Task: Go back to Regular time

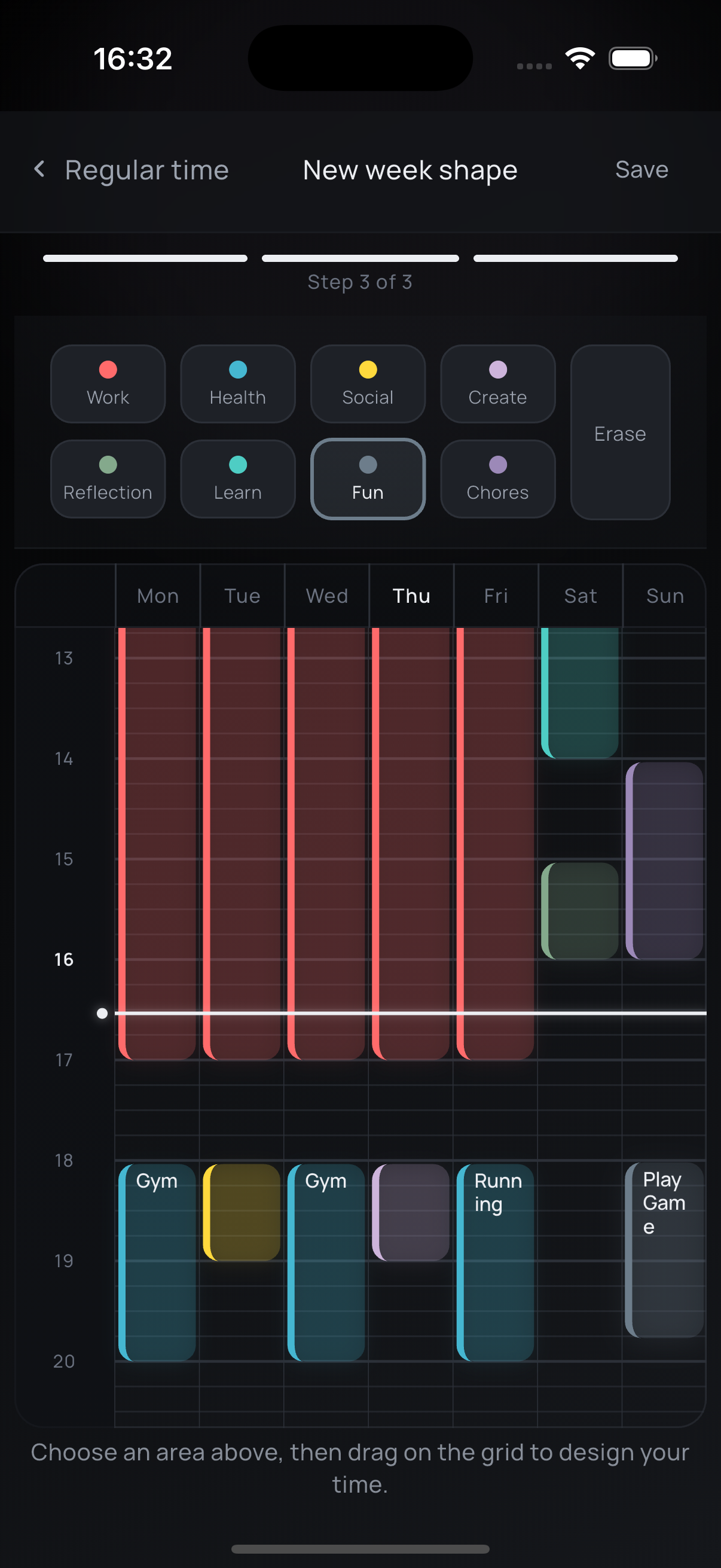Action: [132, 170]
